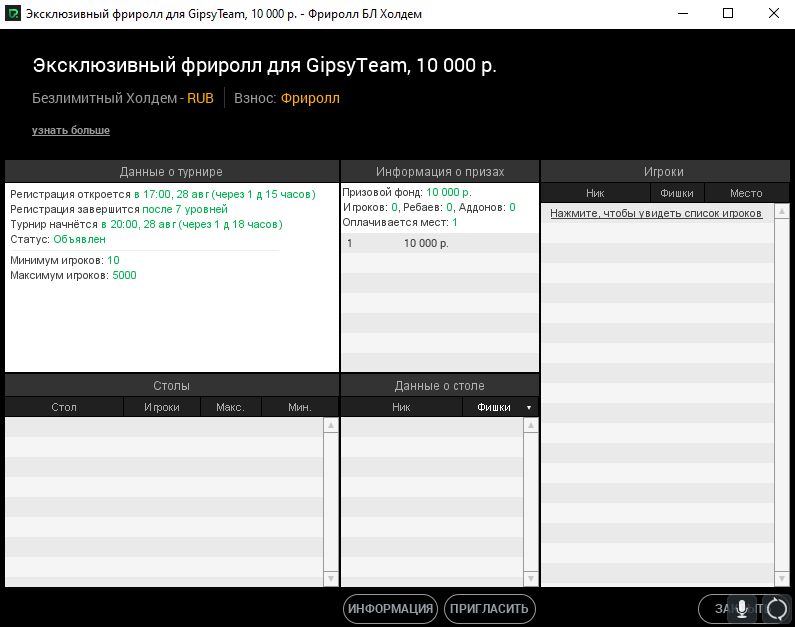Click «Регистрация откроется» line
795x627 pixels.
point(163,195)
